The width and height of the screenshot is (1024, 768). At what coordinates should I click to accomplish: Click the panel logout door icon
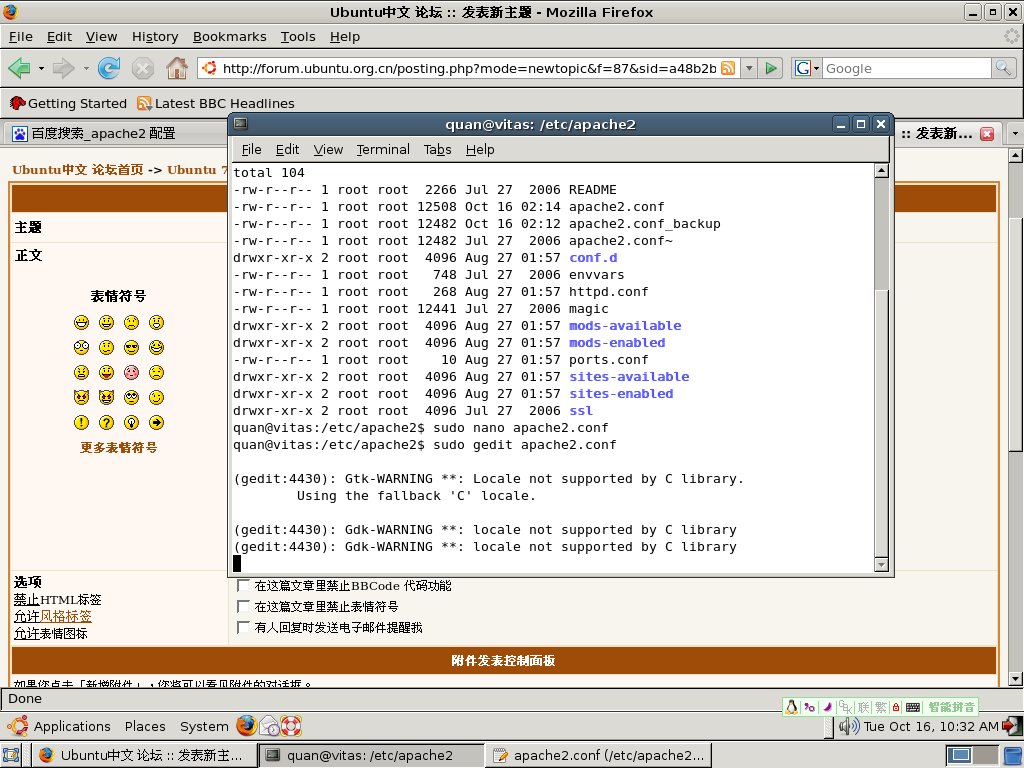tap(1012, 726)
